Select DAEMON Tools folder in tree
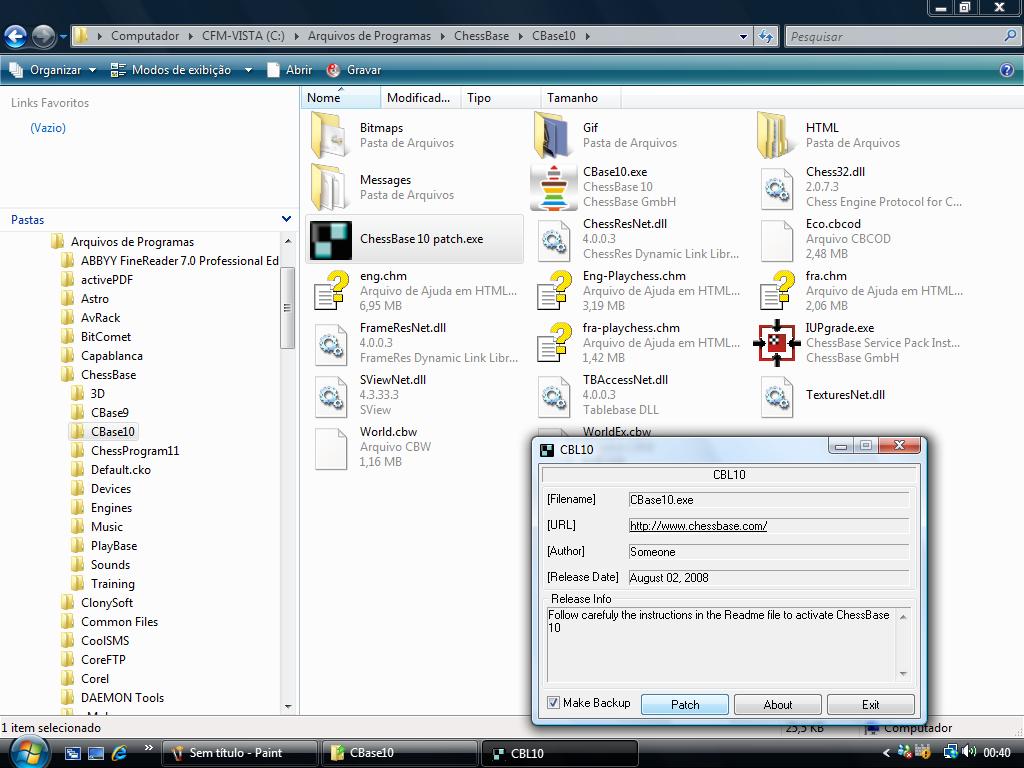Image resolution: width=1024 pixels, height=768 pixels. point(122,697)
